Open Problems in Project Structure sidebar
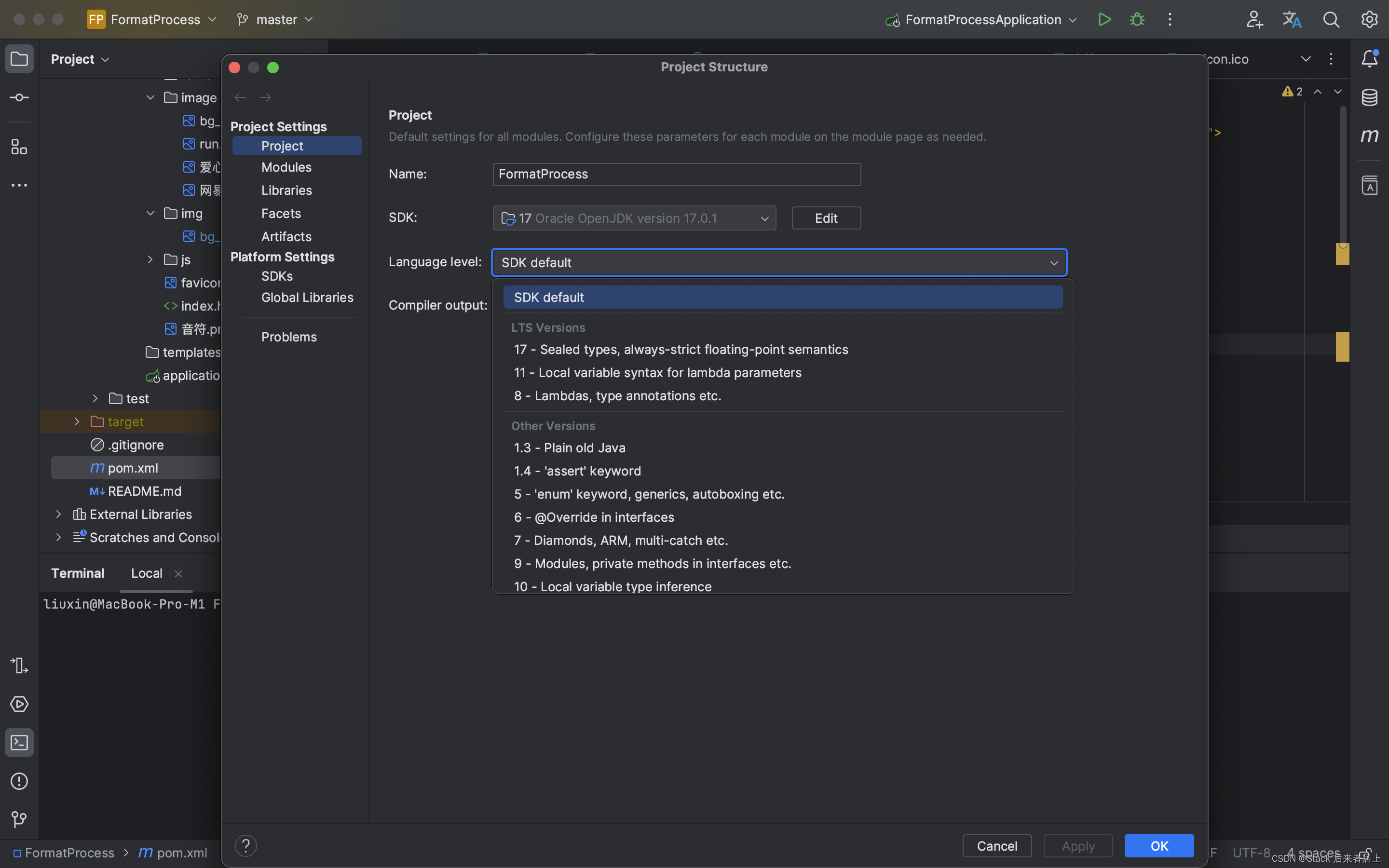 289,337
